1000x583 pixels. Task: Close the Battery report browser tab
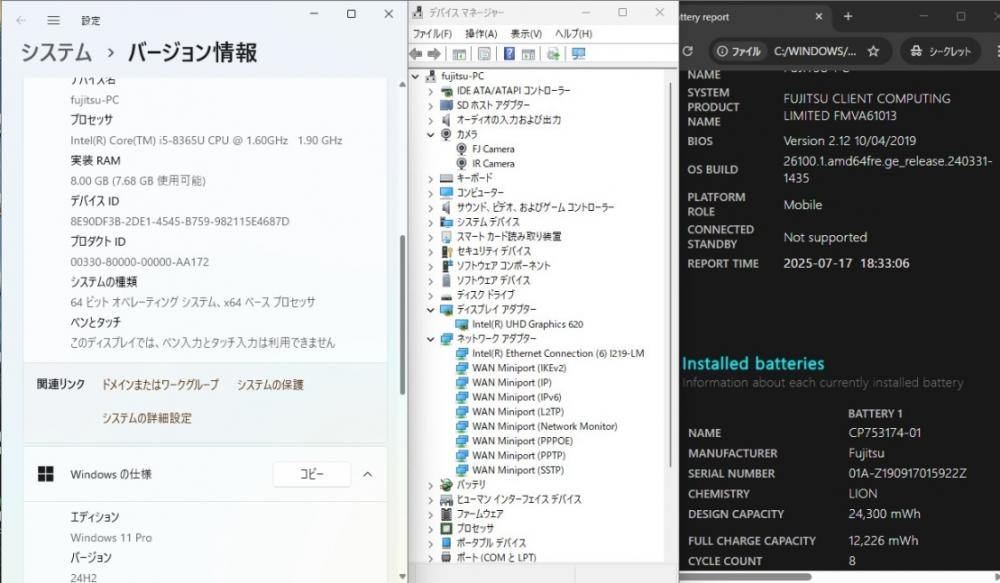[819, 17]
